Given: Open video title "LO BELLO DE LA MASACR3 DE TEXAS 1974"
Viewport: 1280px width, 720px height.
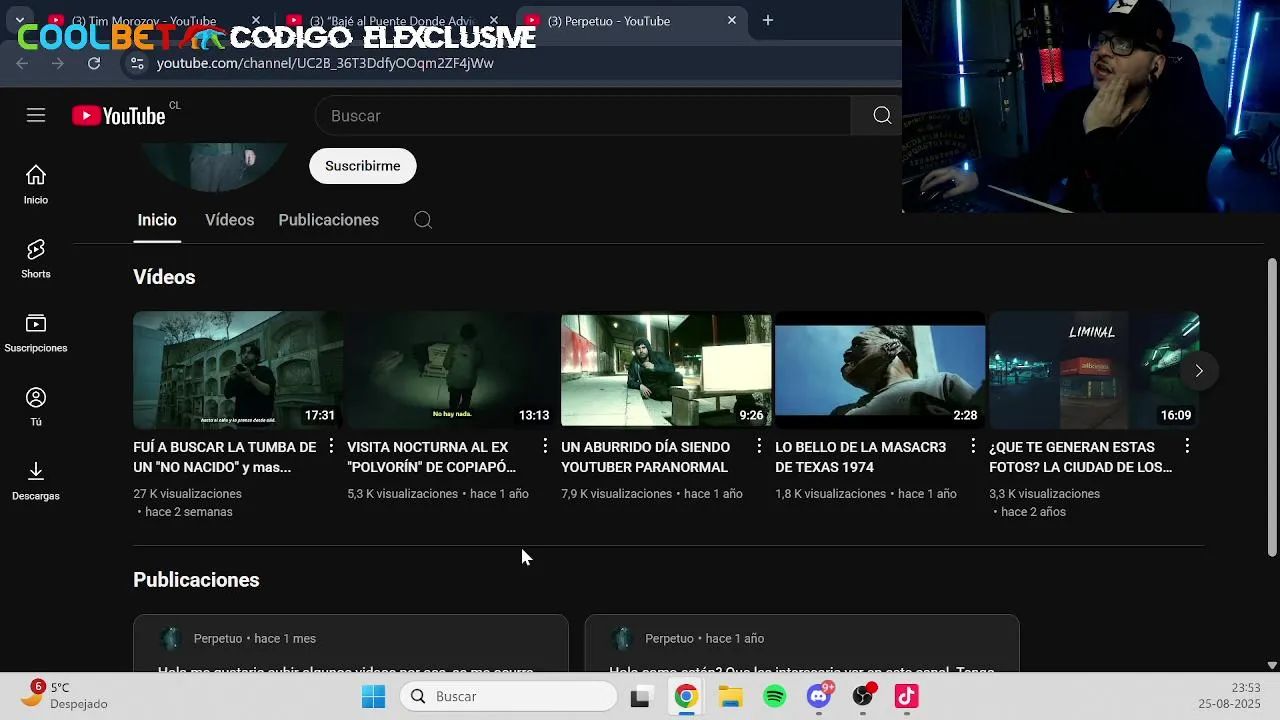Looking at the screenshot, I should [860, 457].
